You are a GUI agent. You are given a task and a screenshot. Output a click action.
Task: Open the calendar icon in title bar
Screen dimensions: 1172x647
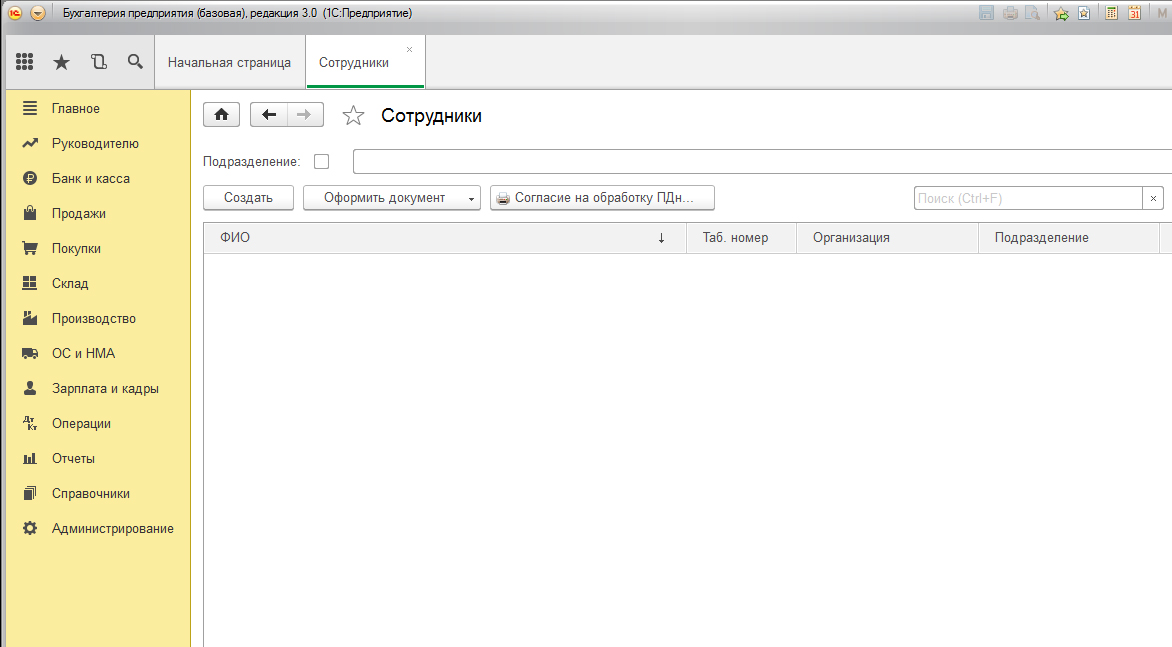1135,13
